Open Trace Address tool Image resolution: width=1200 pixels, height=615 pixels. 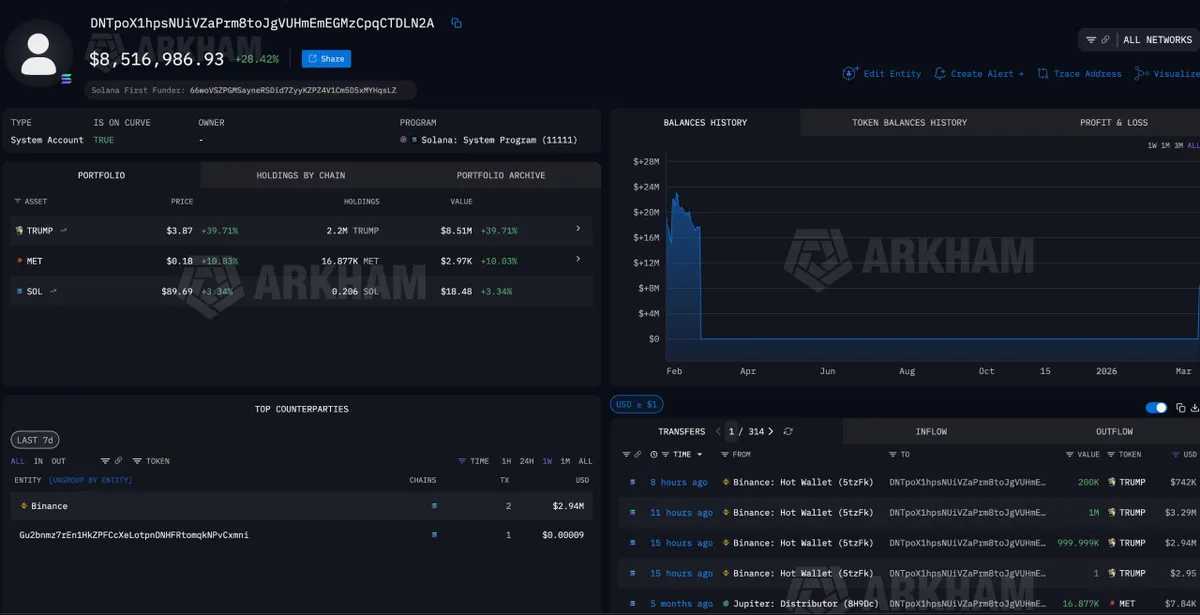pyautogui.click(x=1079, y=73)
